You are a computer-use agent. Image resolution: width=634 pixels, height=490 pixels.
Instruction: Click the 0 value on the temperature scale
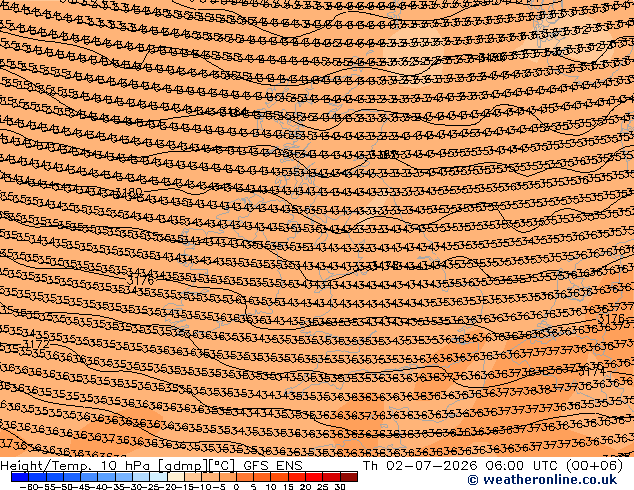[237, 486]
